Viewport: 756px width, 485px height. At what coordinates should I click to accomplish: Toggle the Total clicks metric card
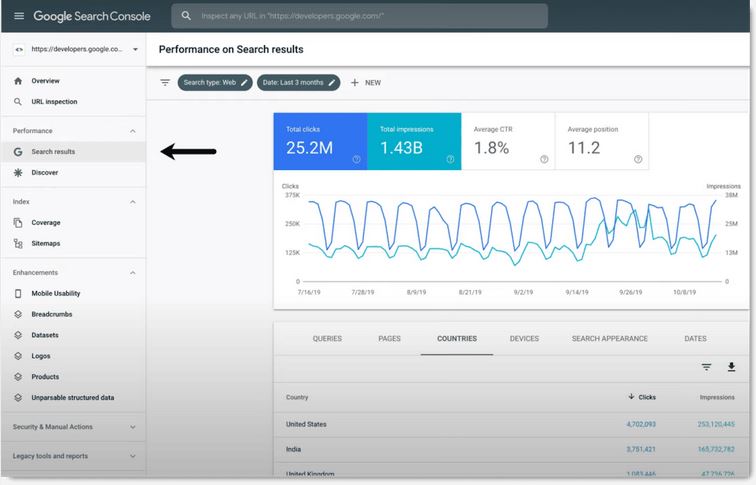click(x=320, y=141)
